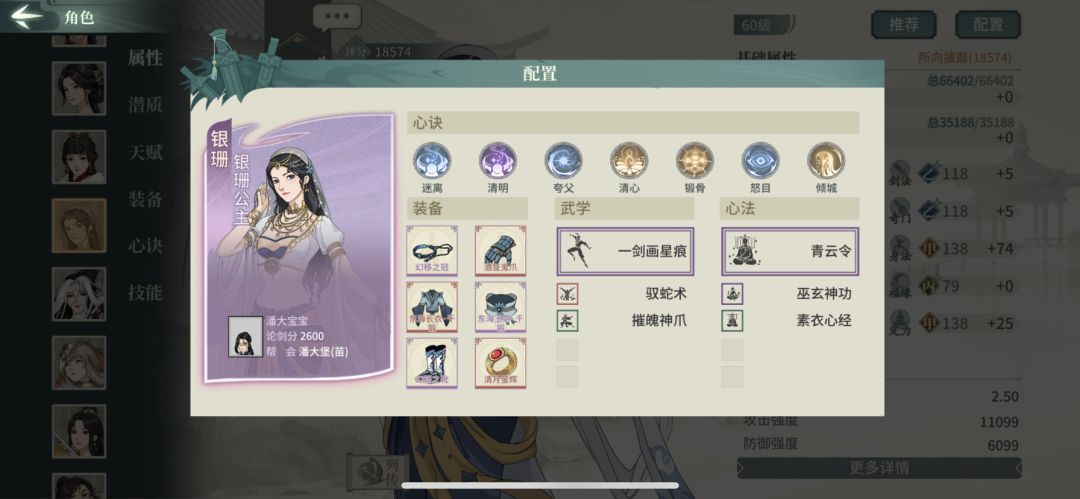Screen dimensions: 1080x499
Task: Select the 一剑画星痕 martial art box
Action: pyautogui.click(x=625, y=252)
